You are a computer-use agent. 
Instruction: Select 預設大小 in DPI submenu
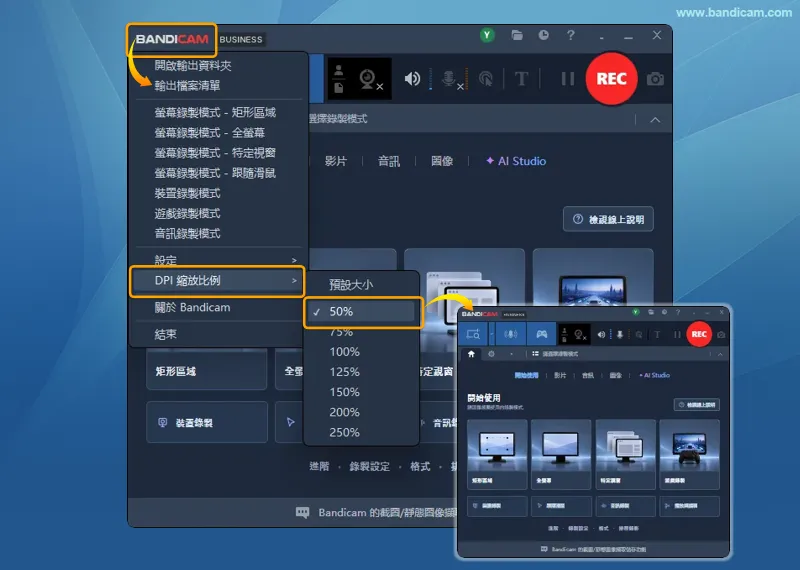pos(351,285)
